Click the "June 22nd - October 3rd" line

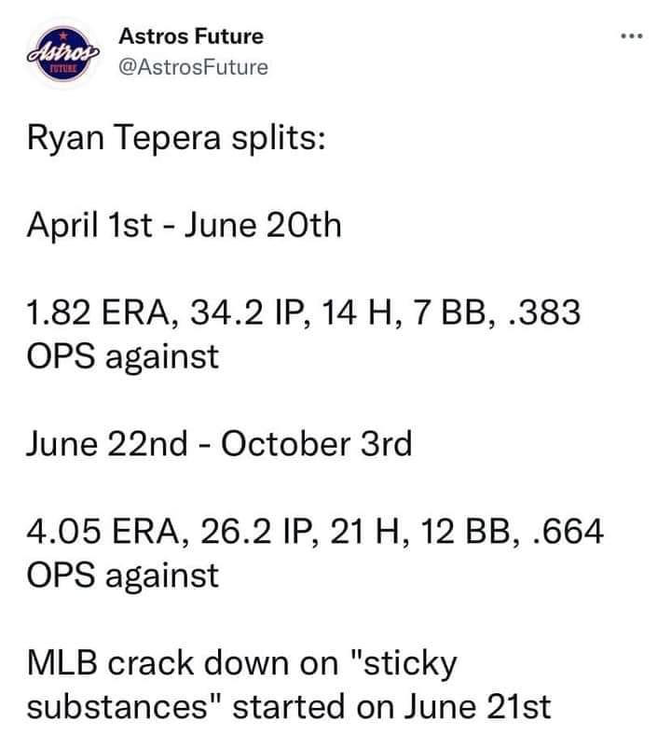(x=219, y=443)
